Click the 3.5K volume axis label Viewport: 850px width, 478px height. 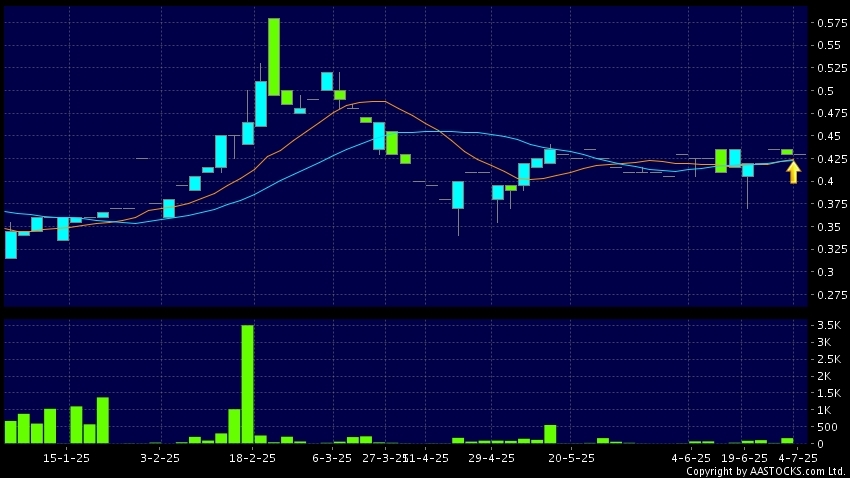tap(829, 325)
